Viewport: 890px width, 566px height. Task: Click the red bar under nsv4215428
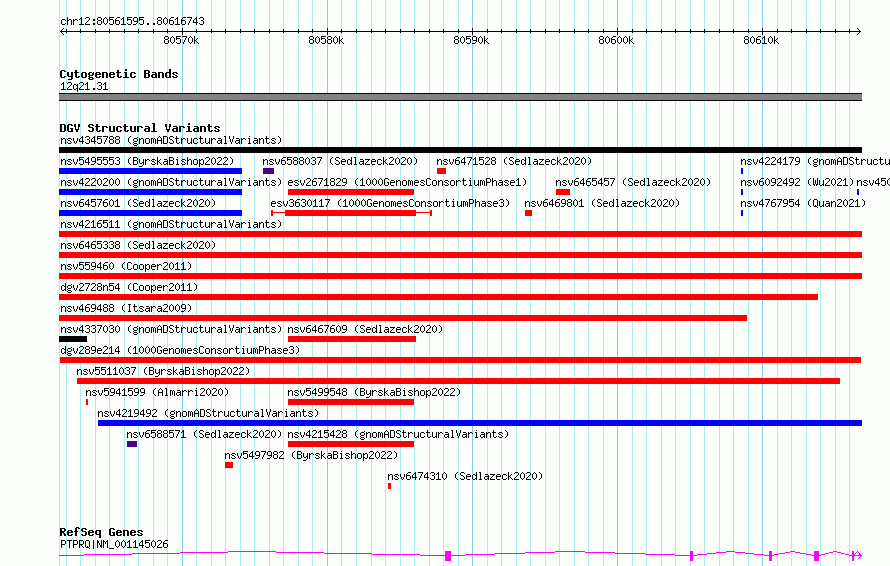351,444
